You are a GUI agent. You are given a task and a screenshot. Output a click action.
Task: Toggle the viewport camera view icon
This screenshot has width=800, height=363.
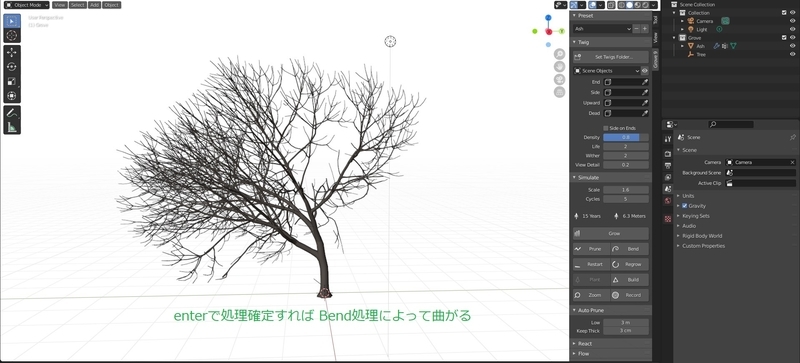(x=560, y=79)
